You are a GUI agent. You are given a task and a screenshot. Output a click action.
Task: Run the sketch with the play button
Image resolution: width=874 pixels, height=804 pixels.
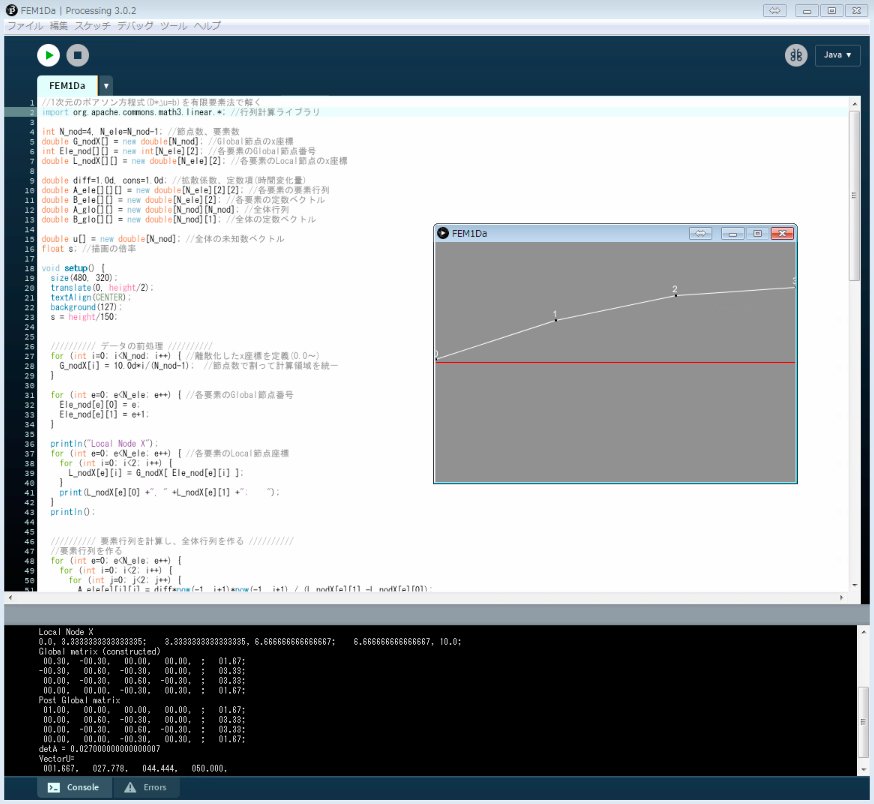(48, 55)
